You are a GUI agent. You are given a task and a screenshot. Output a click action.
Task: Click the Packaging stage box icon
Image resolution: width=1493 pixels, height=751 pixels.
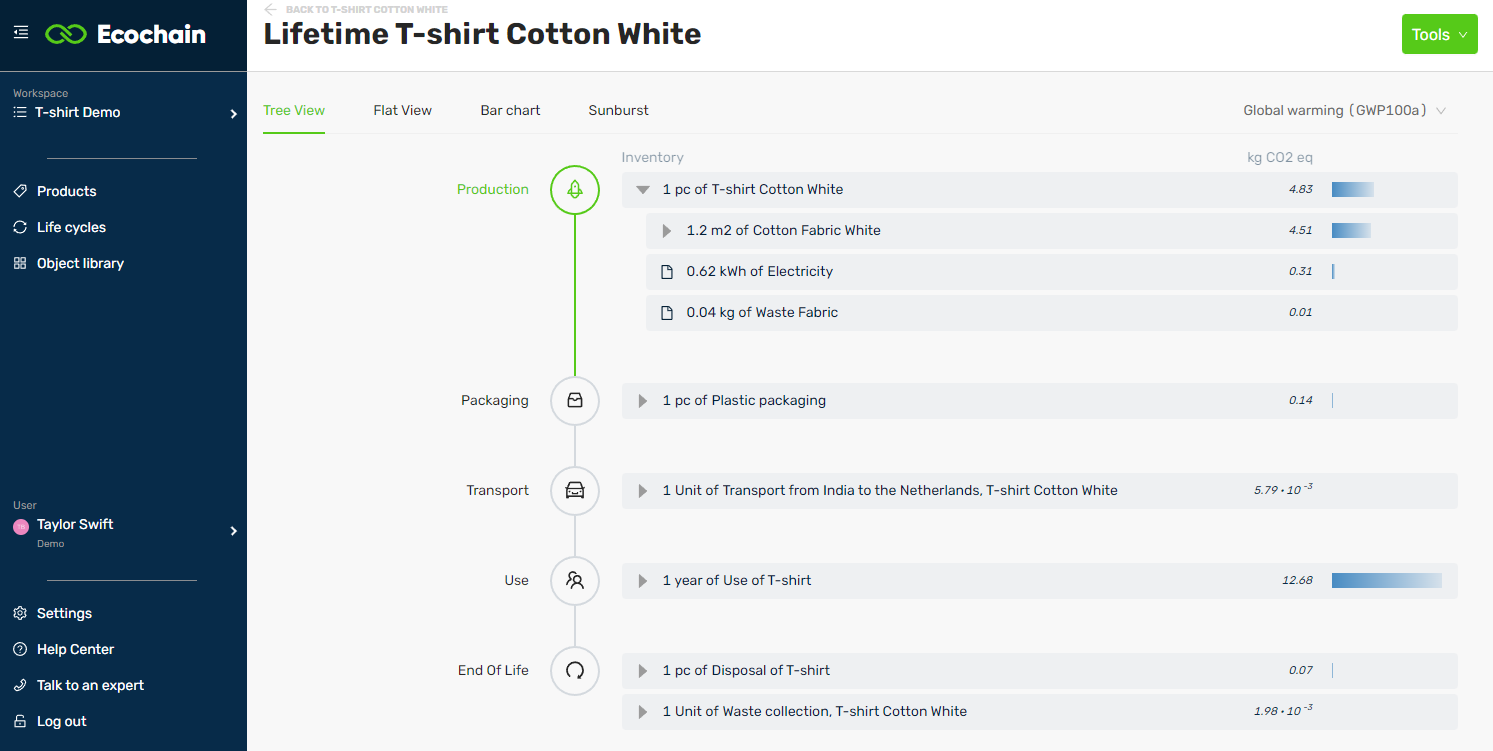click(575, 401)
